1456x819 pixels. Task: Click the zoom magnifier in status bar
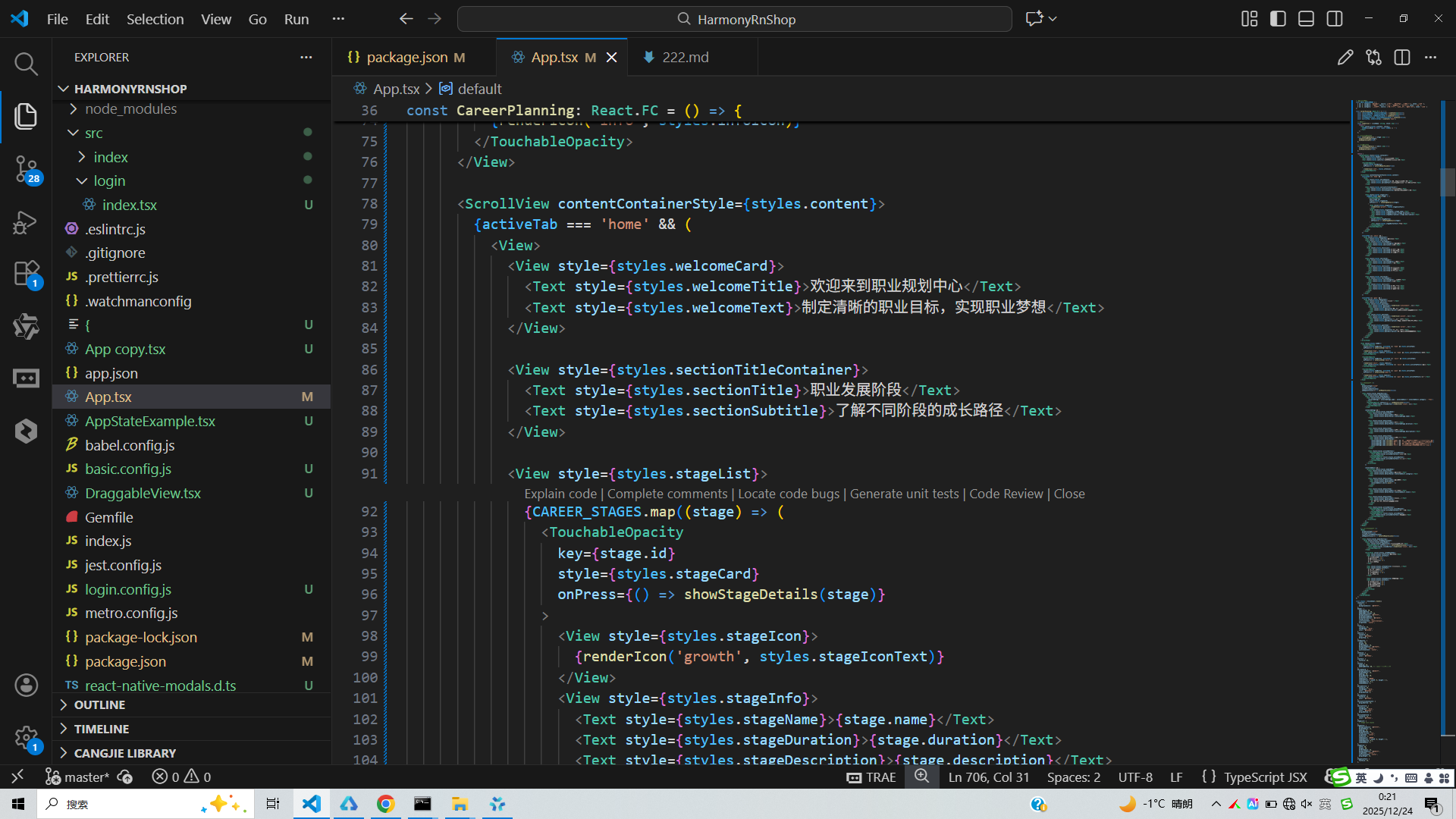[921, 777]
